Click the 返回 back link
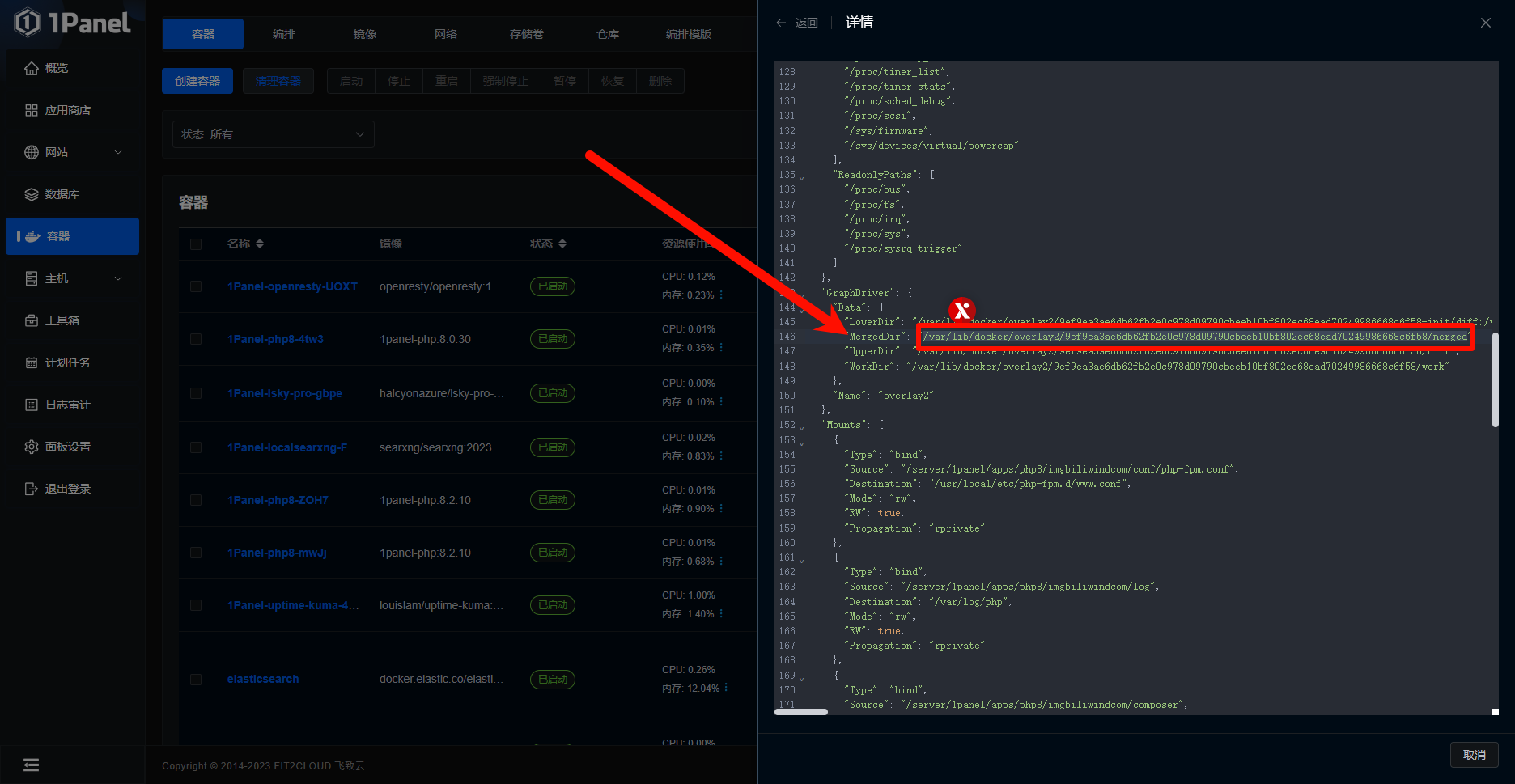 click(806, 23)
